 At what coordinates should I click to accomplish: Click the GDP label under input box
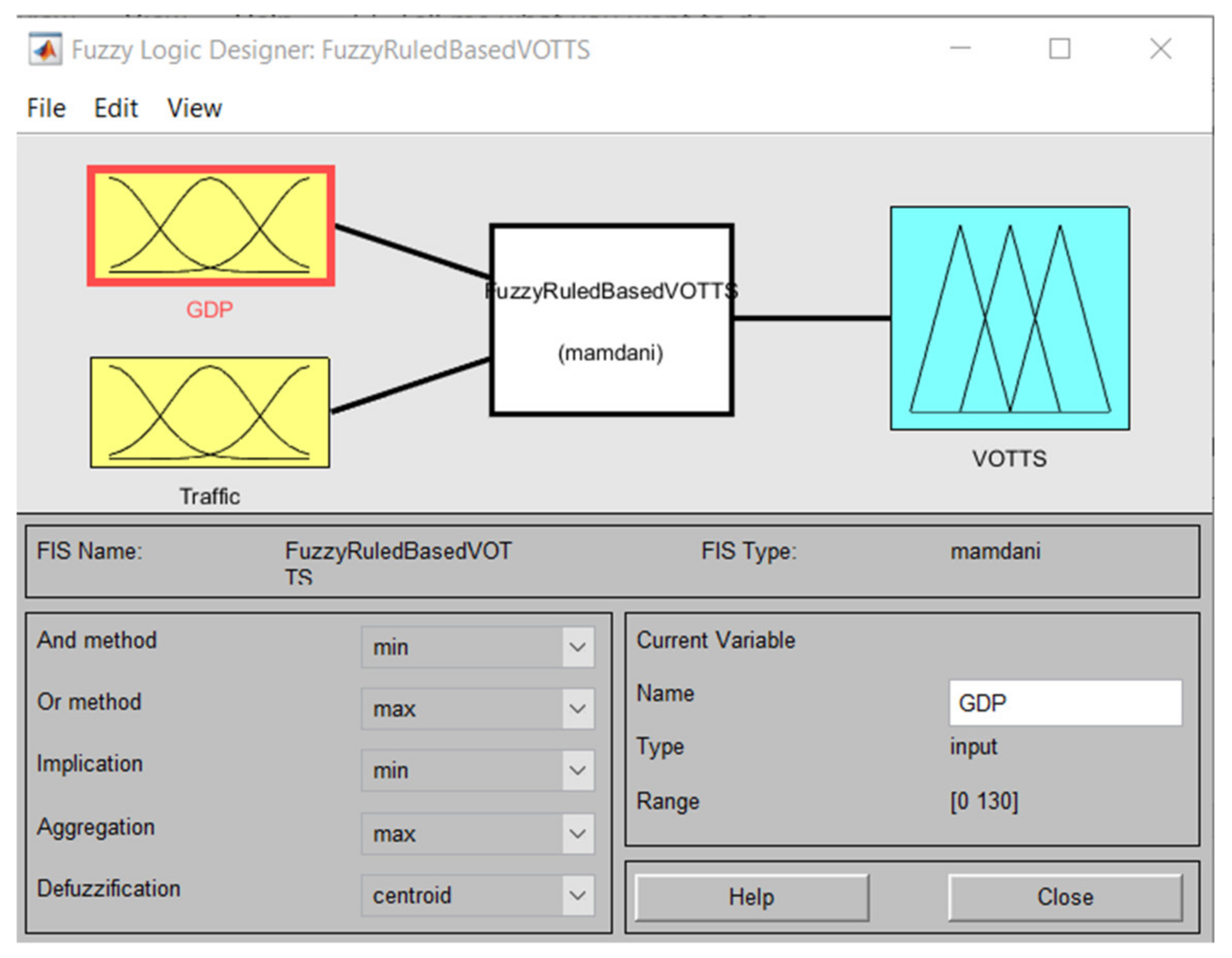pyautogui.click(x=209, y=309)
